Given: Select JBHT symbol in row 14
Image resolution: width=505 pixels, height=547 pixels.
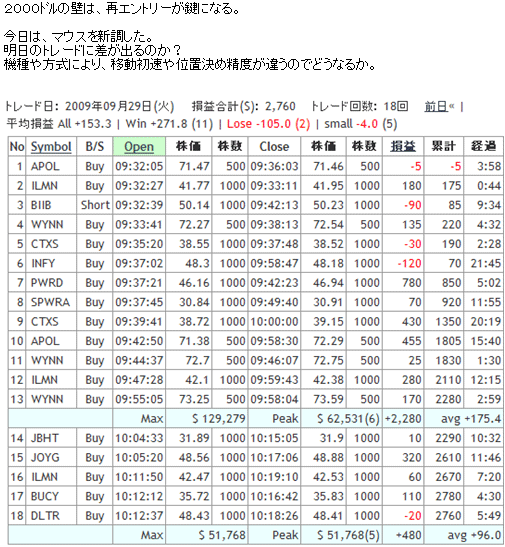Looking at the screenshot, I should pos(45,438).
